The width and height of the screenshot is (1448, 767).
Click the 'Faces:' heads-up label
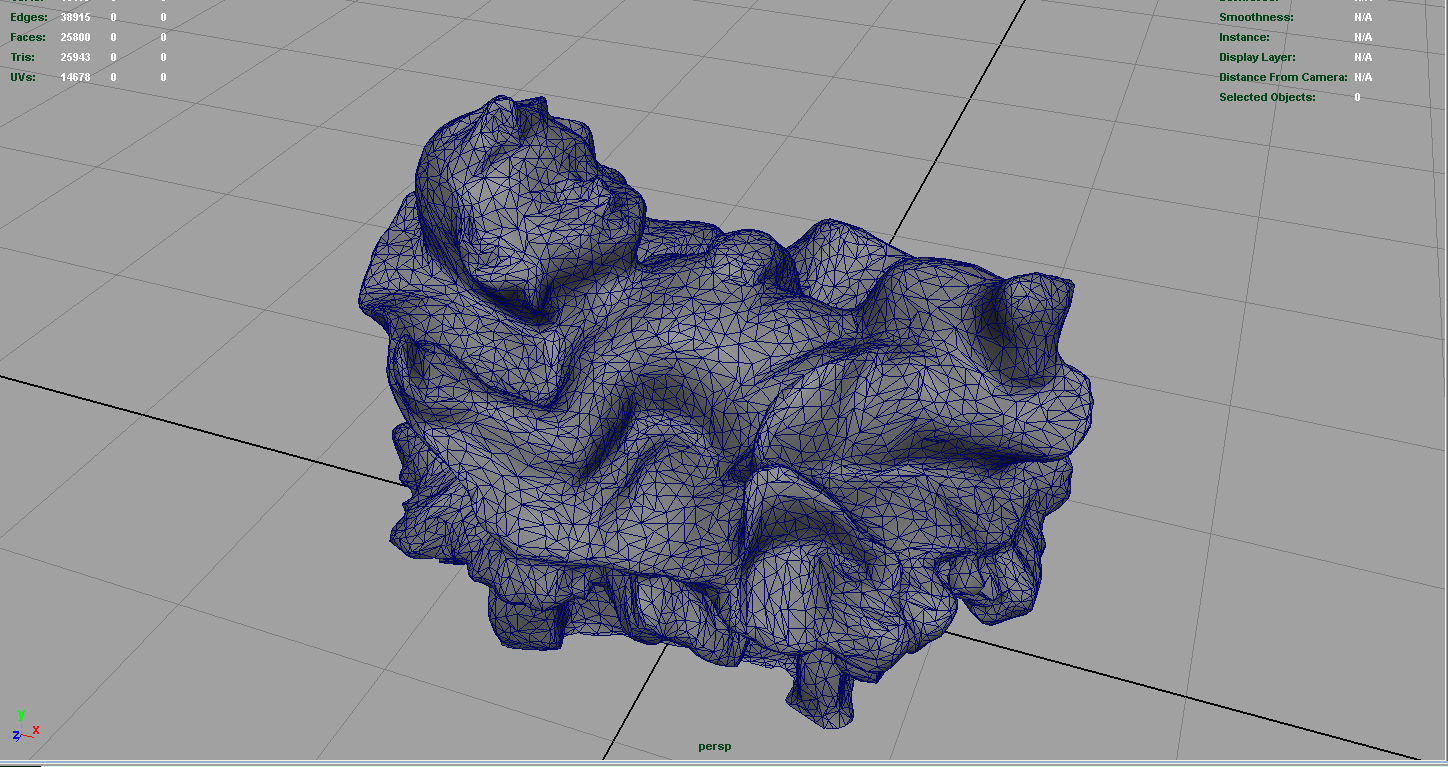pyautogui.click(x=28, y=37)
